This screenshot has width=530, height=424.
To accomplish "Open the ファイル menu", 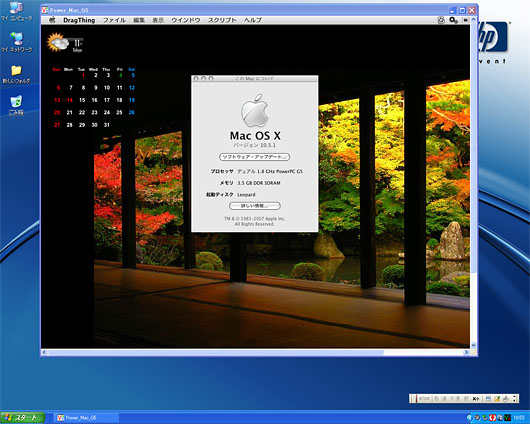I will click(x=114, y=20).
